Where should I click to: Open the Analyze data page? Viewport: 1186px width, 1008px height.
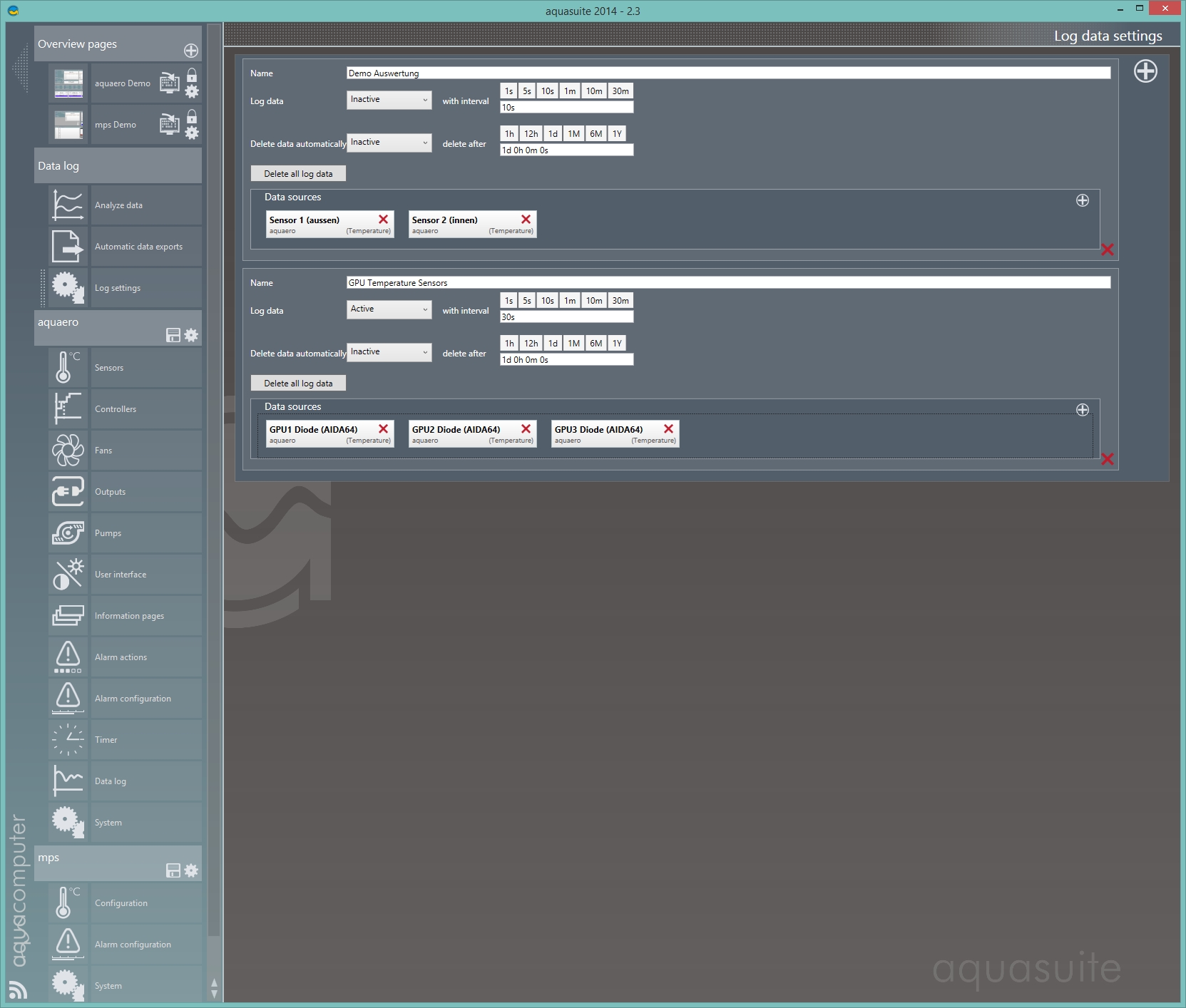(126, 205)
